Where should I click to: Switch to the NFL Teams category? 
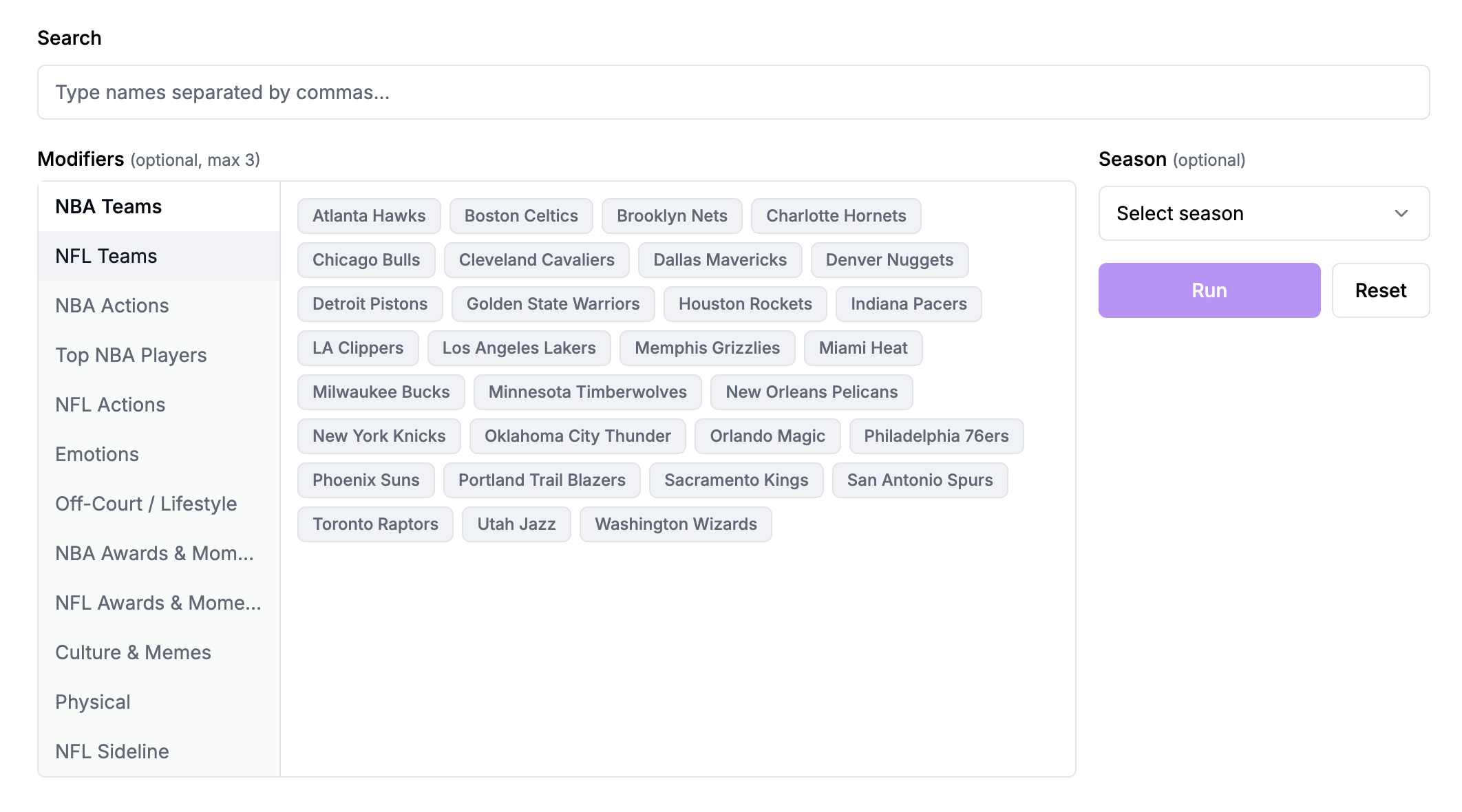159,256
